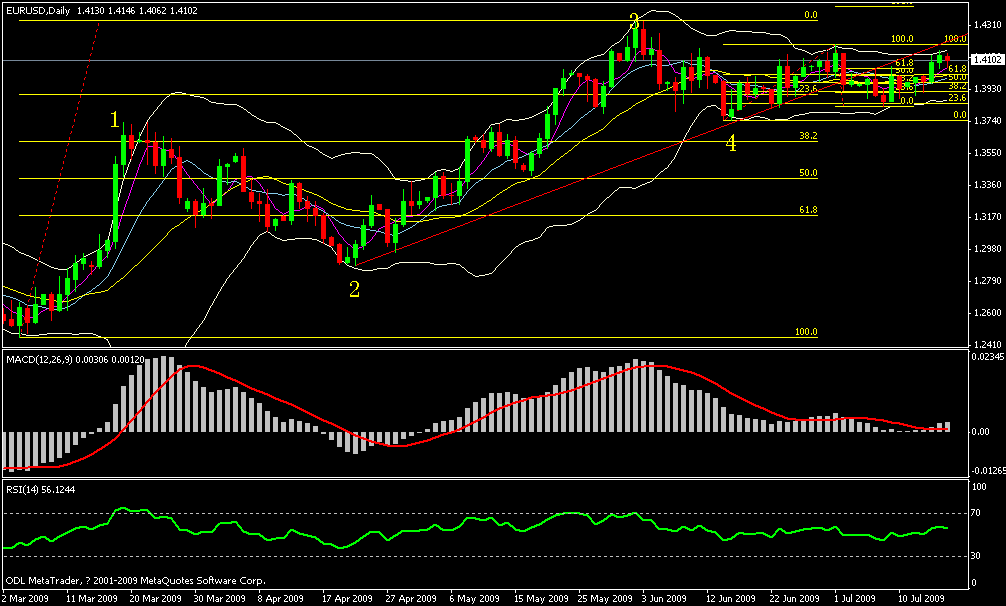Select Elliott wave label 4
1006x606 pixels.
[731, 143]
